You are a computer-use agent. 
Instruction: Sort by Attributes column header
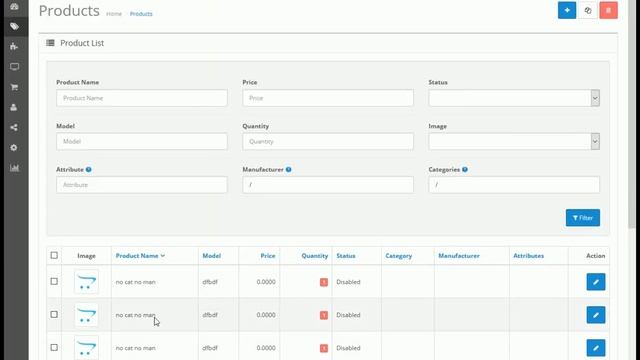point(529,256)
